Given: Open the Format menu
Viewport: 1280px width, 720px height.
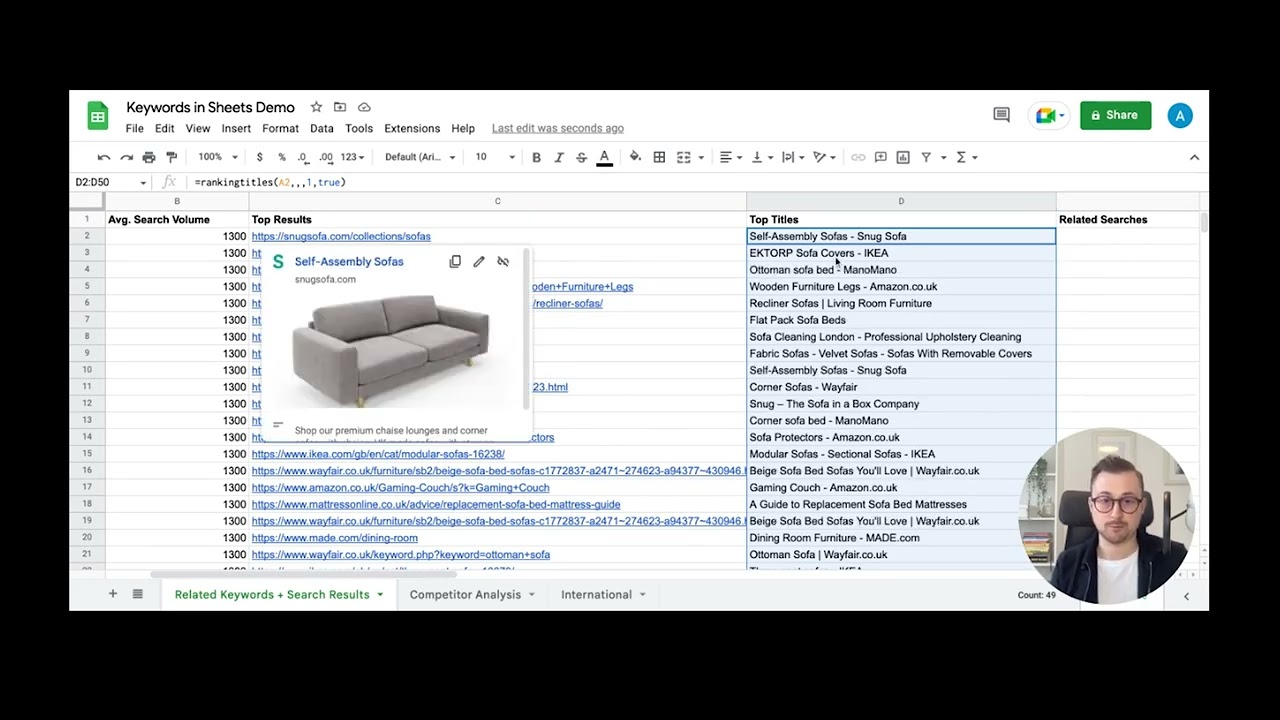Looking at the screenshot, I should [281, 128].
